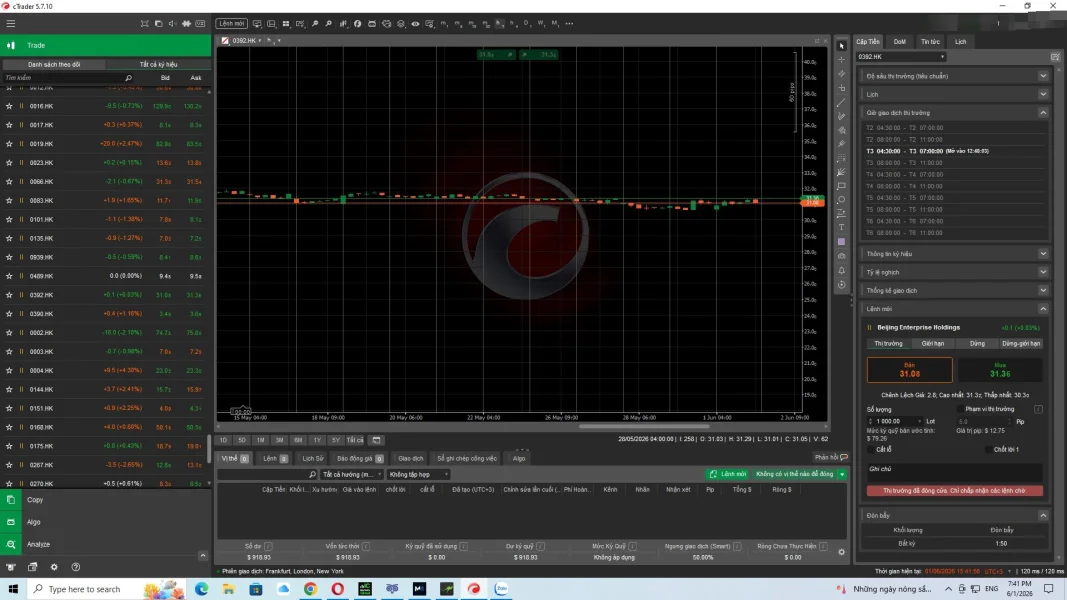Open the help question mark icon
The image size is (1067, 600).
(76, 567)
